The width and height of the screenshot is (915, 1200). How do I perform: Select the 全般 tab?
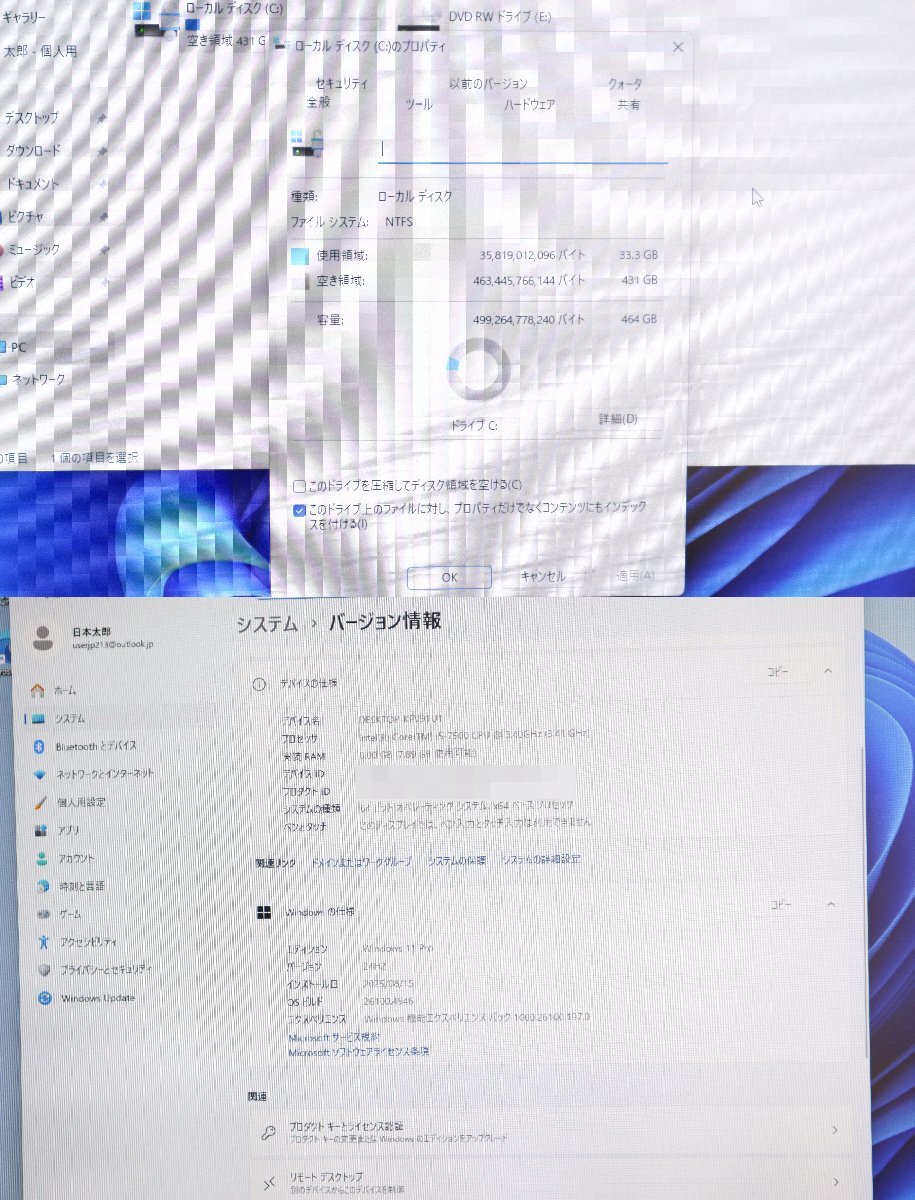point(318,104)
